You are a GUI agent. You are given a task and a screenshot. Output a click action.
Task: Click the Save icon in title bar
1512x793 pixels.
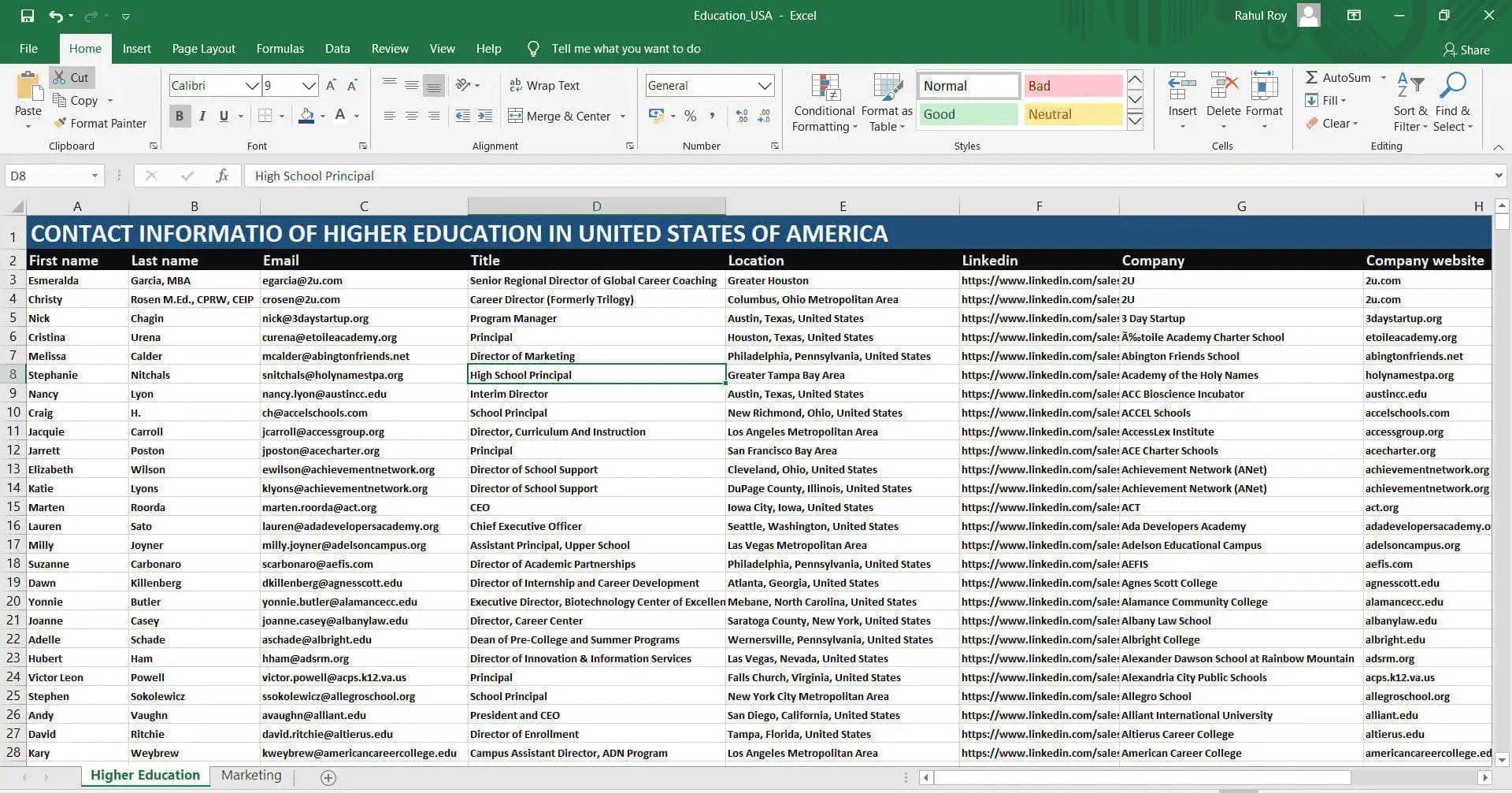[x=27, y=16]
